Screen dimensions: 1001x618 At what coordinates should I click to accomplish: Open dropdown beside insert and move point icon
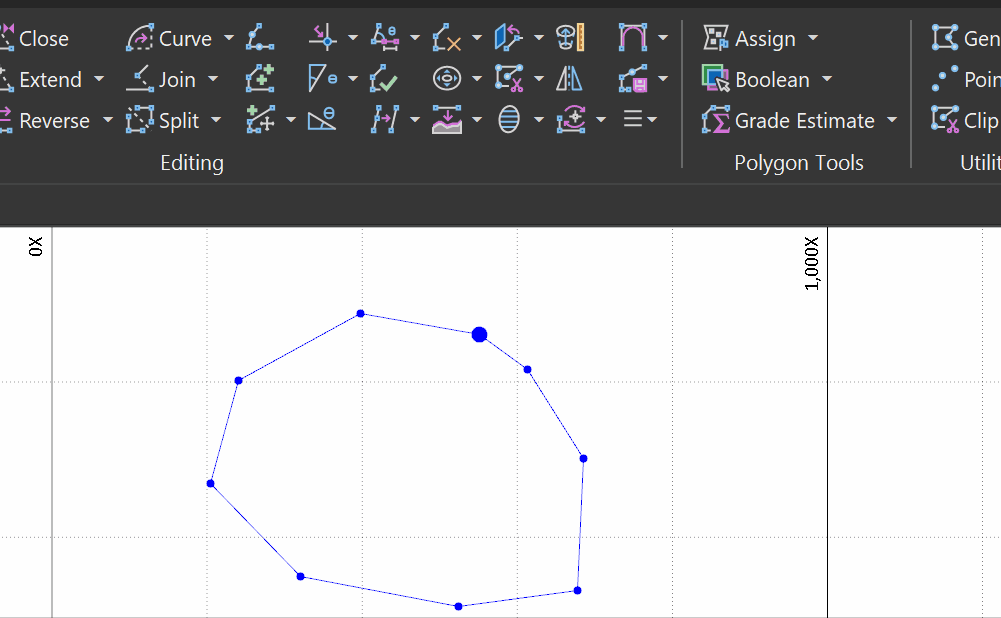point(291,119)
